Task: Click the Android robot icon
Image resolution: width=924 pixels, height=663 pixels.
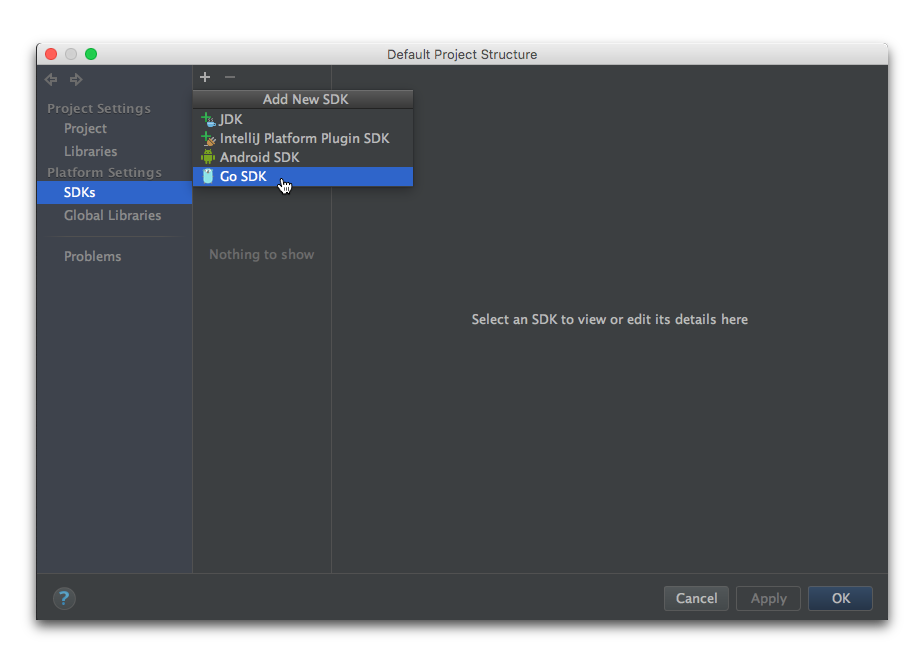Action: [x=208, y=157]
